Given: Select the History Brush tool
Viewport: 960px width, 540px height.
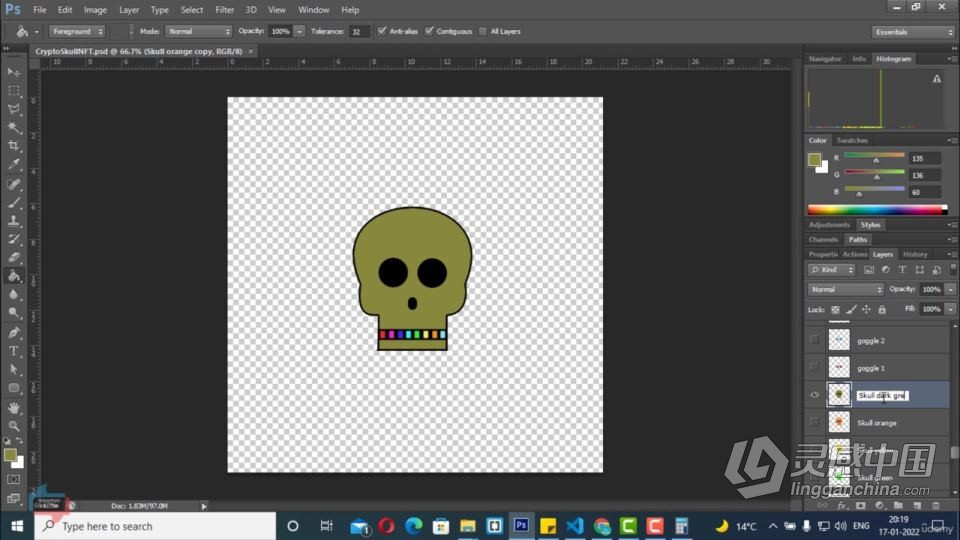Looking at the screenshot, I should 13,239.
